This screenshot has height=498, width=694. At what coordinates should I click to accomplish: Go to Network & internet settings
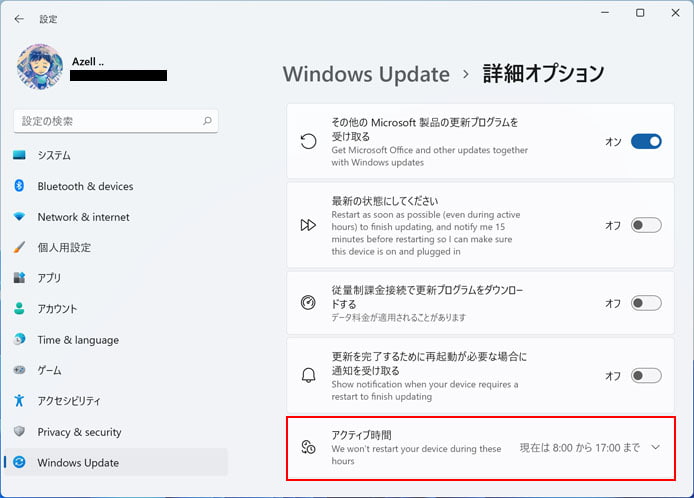click(116, 217)
